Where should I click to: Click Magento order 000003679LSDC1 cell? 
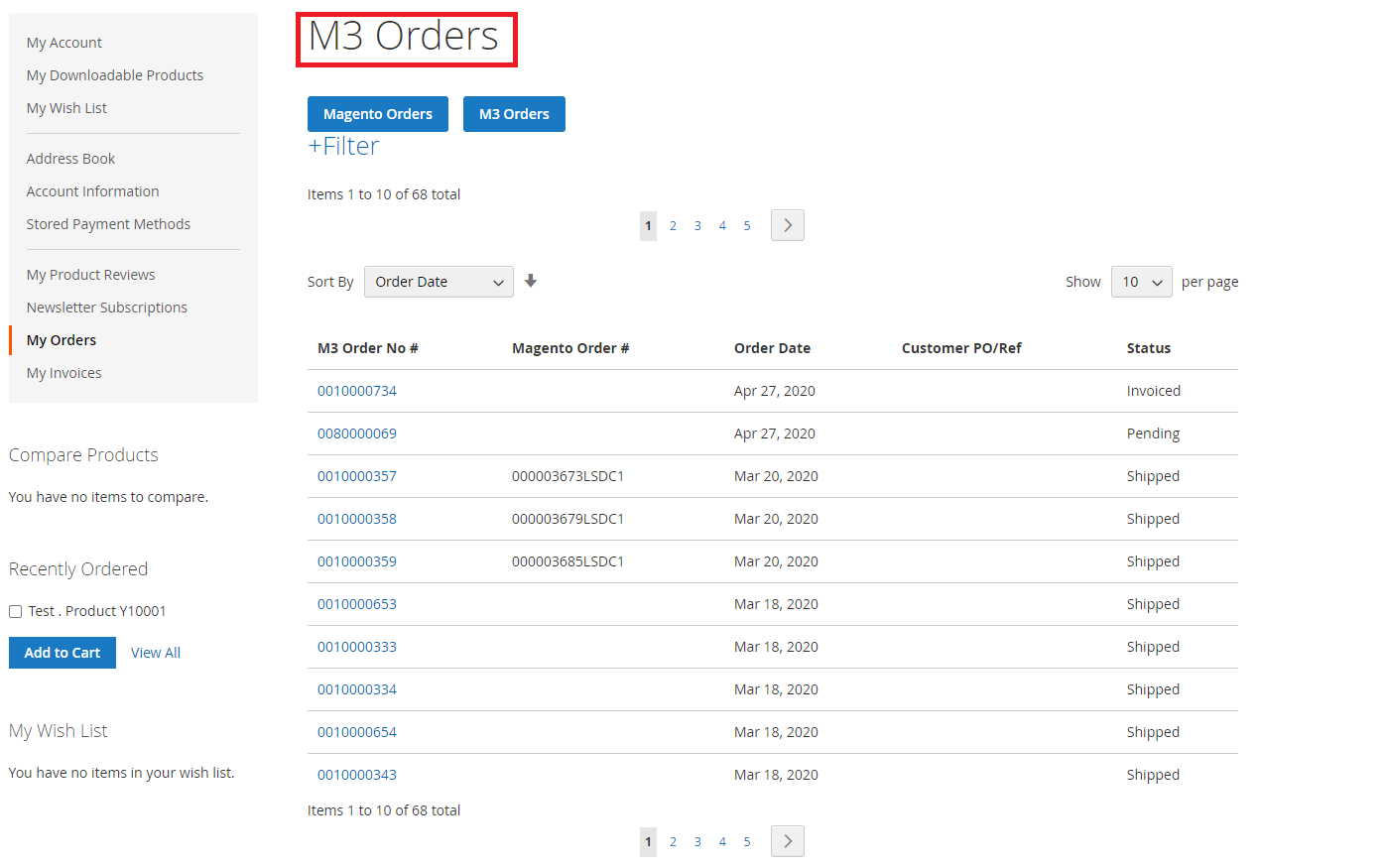(x=567, y=519)
